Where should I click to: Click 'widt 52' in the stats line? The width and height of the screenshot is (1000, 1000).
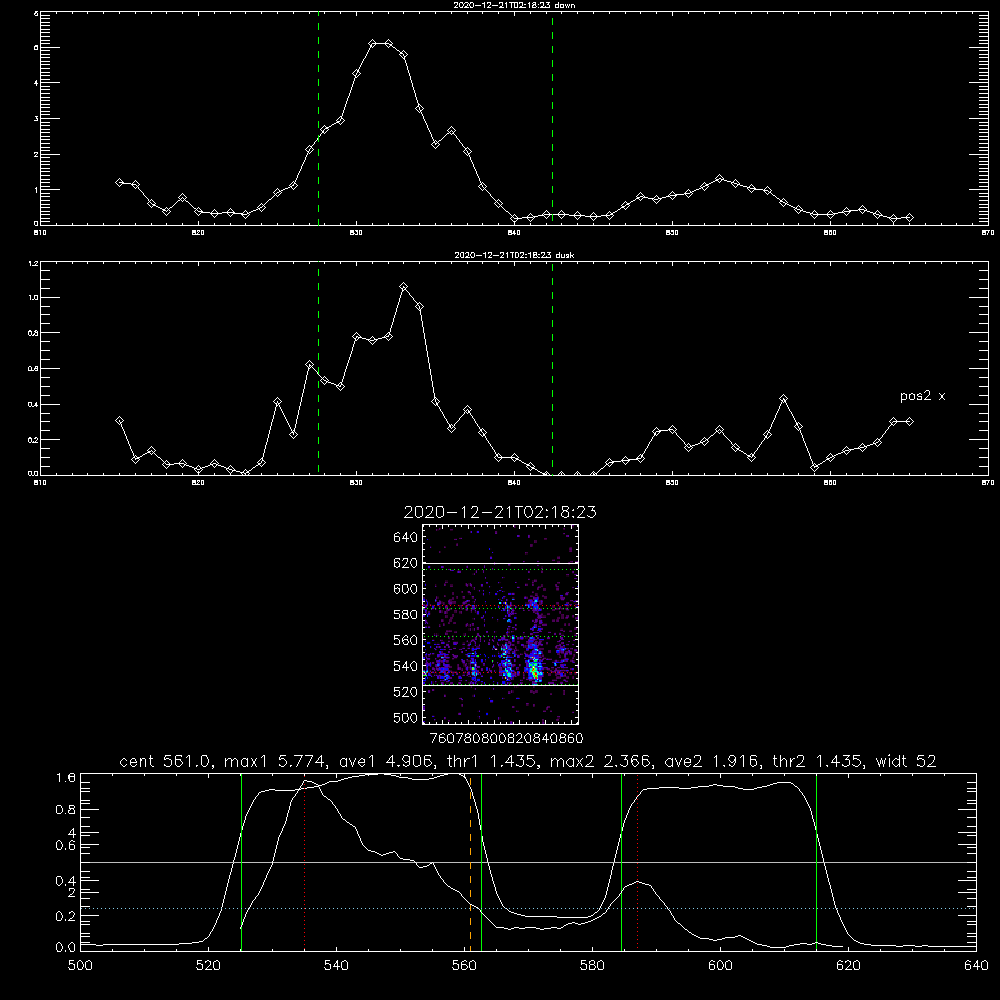click(906, 761)
